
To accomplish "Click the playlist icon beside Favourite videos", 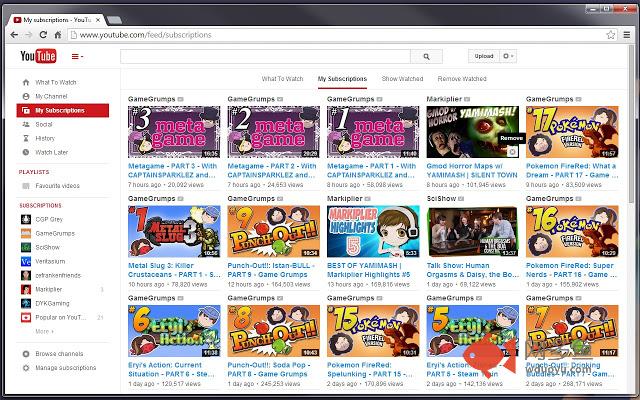I will coord(26,186).
